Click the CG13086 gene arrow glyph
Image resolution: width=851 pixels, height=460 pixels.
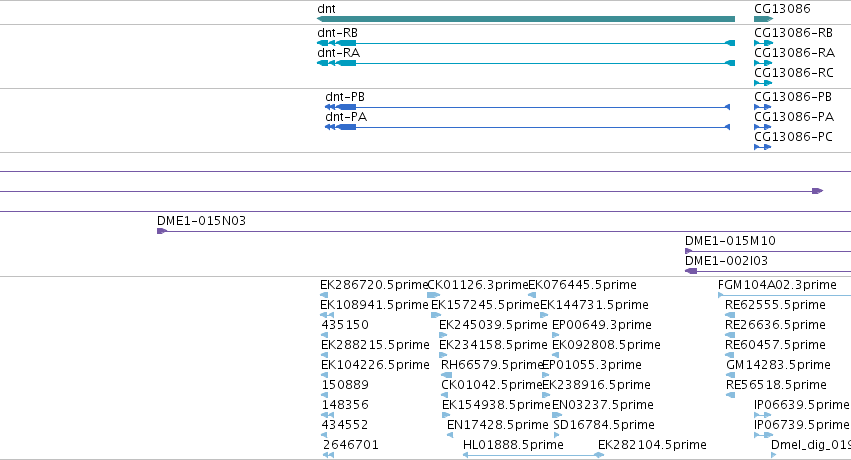(x=764, y=19)
